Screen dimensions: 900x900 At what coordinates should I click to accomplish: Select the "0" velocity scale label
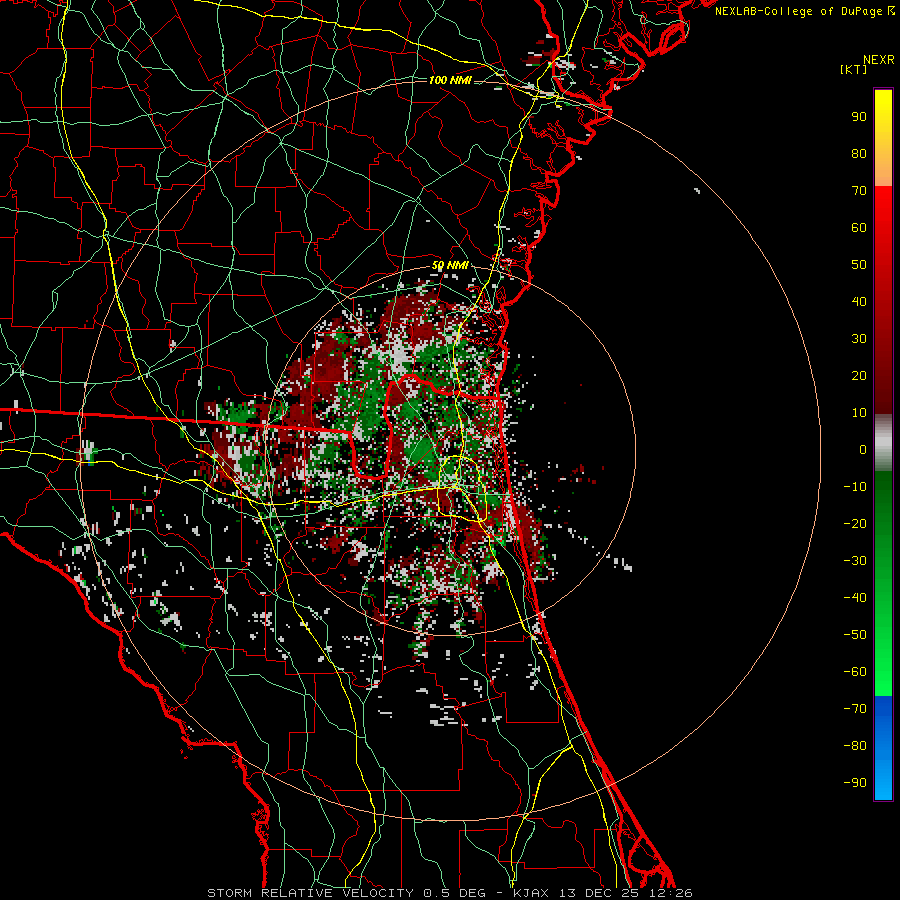click(x=863, y=449)
